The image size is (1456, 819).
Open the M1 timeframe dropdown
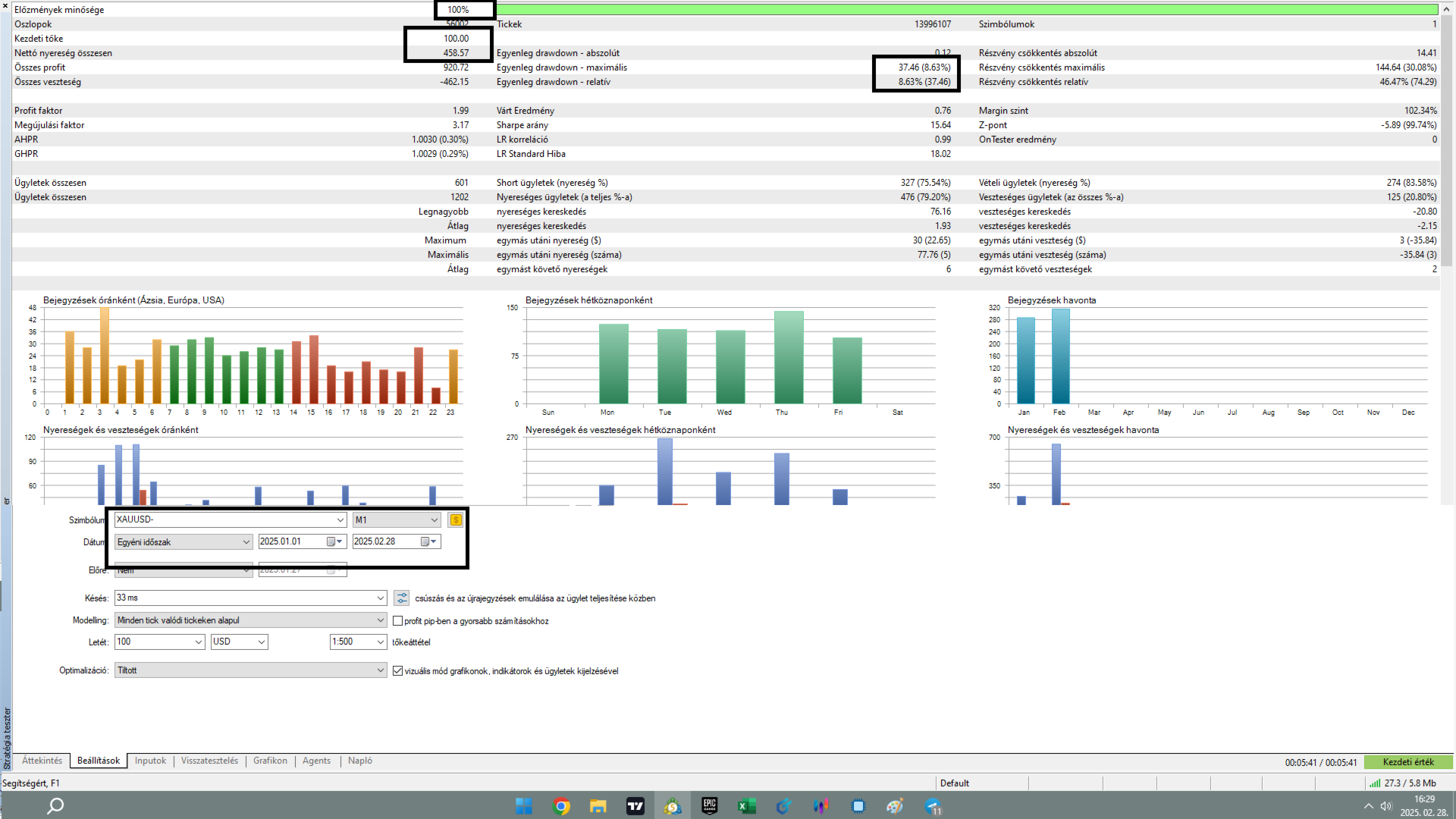tap(434, 519)
